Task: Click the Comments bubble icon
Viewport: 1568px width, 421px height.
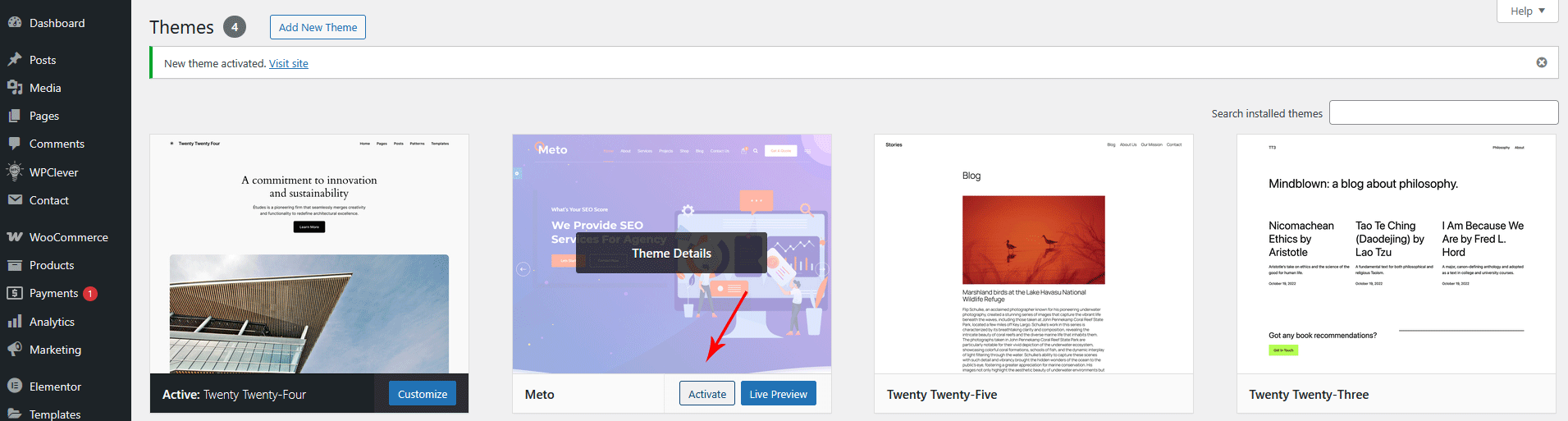Action: (x=15, y=144)
